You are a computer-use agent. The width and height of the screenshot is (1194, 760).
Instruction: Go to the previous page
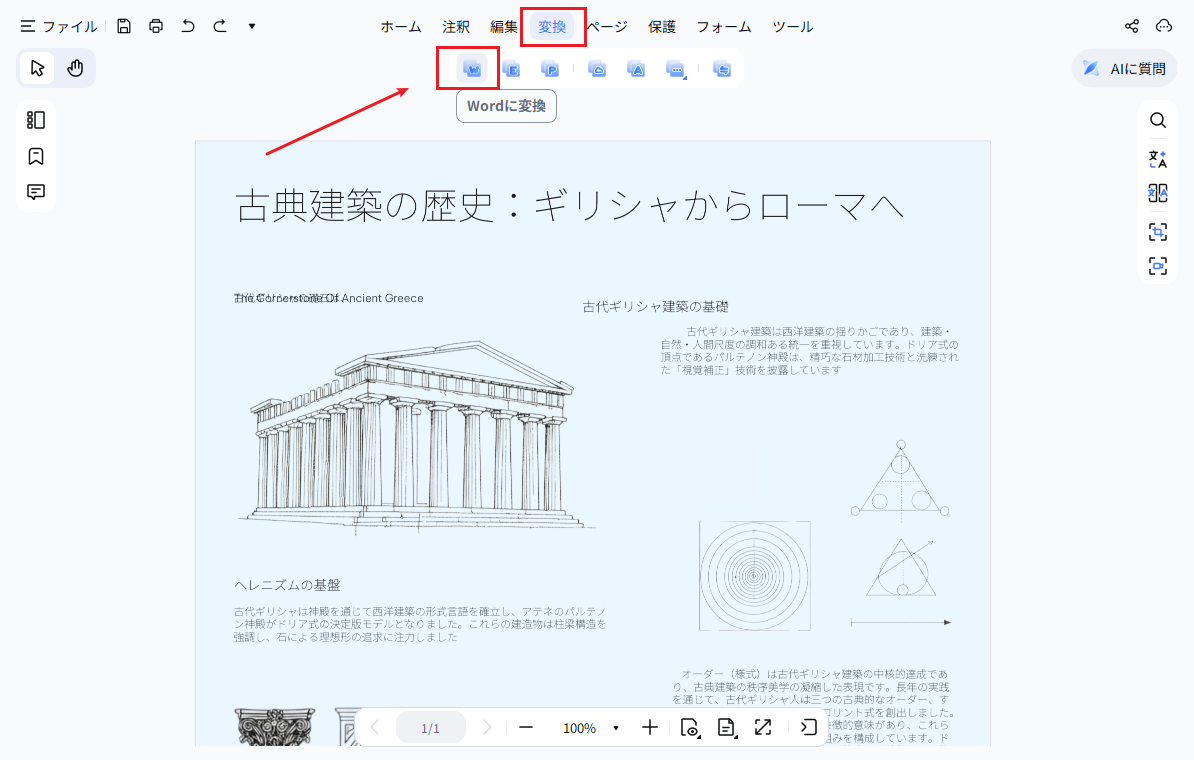tap(375, 728)
